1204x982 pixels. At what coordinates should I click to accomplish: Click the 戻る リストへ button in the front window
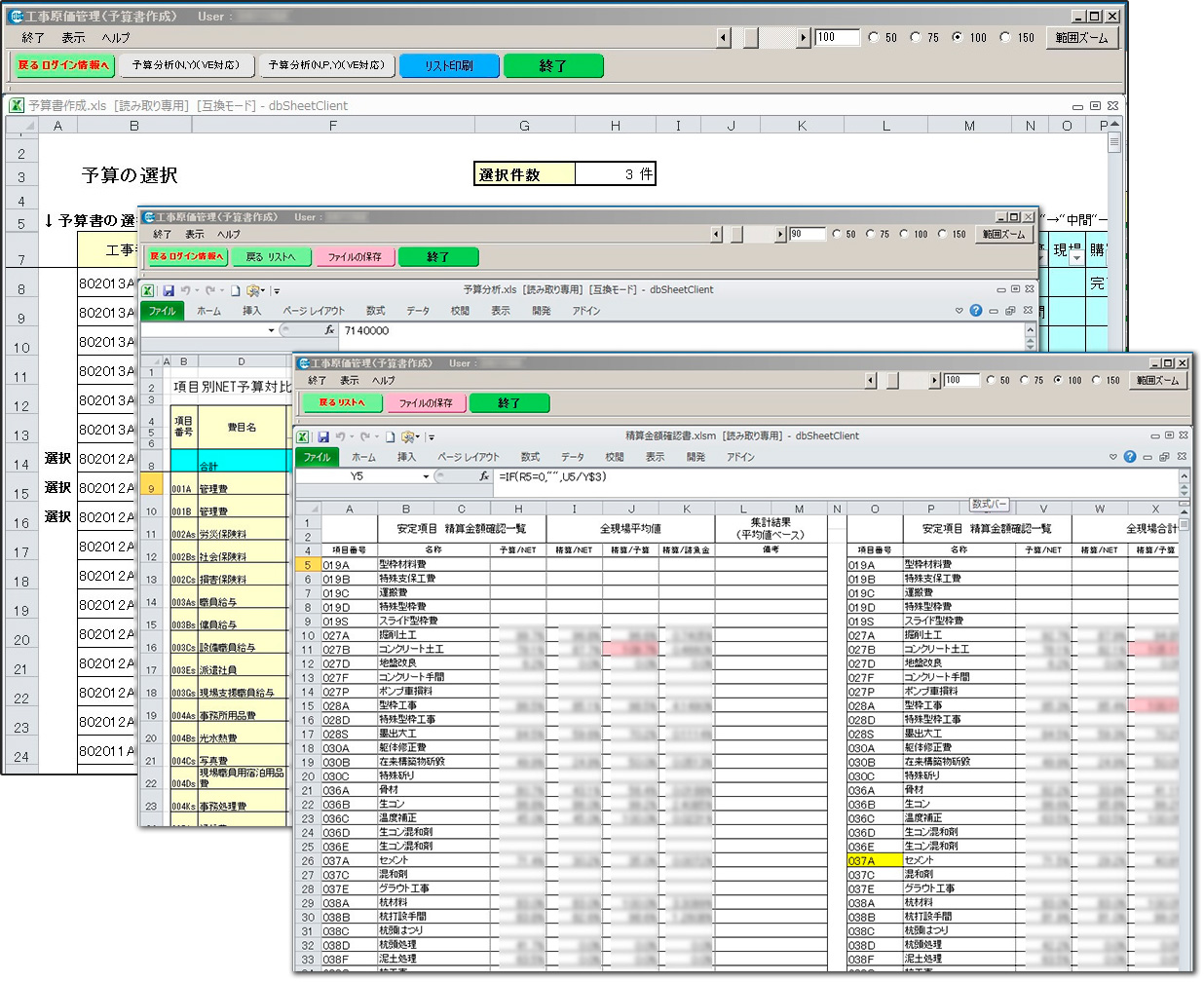pyautogui.click(x=342, y=402)
